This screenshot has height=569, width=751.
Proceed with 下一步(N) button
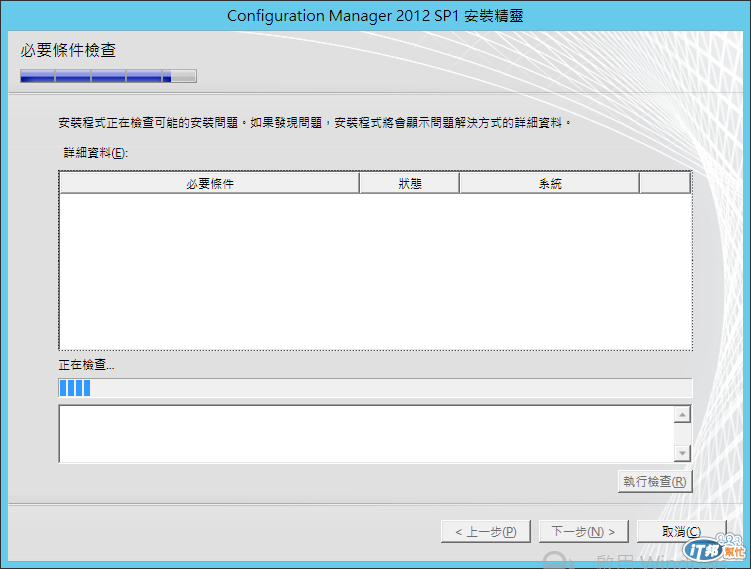pyautogui.click(x=583, y=531)
